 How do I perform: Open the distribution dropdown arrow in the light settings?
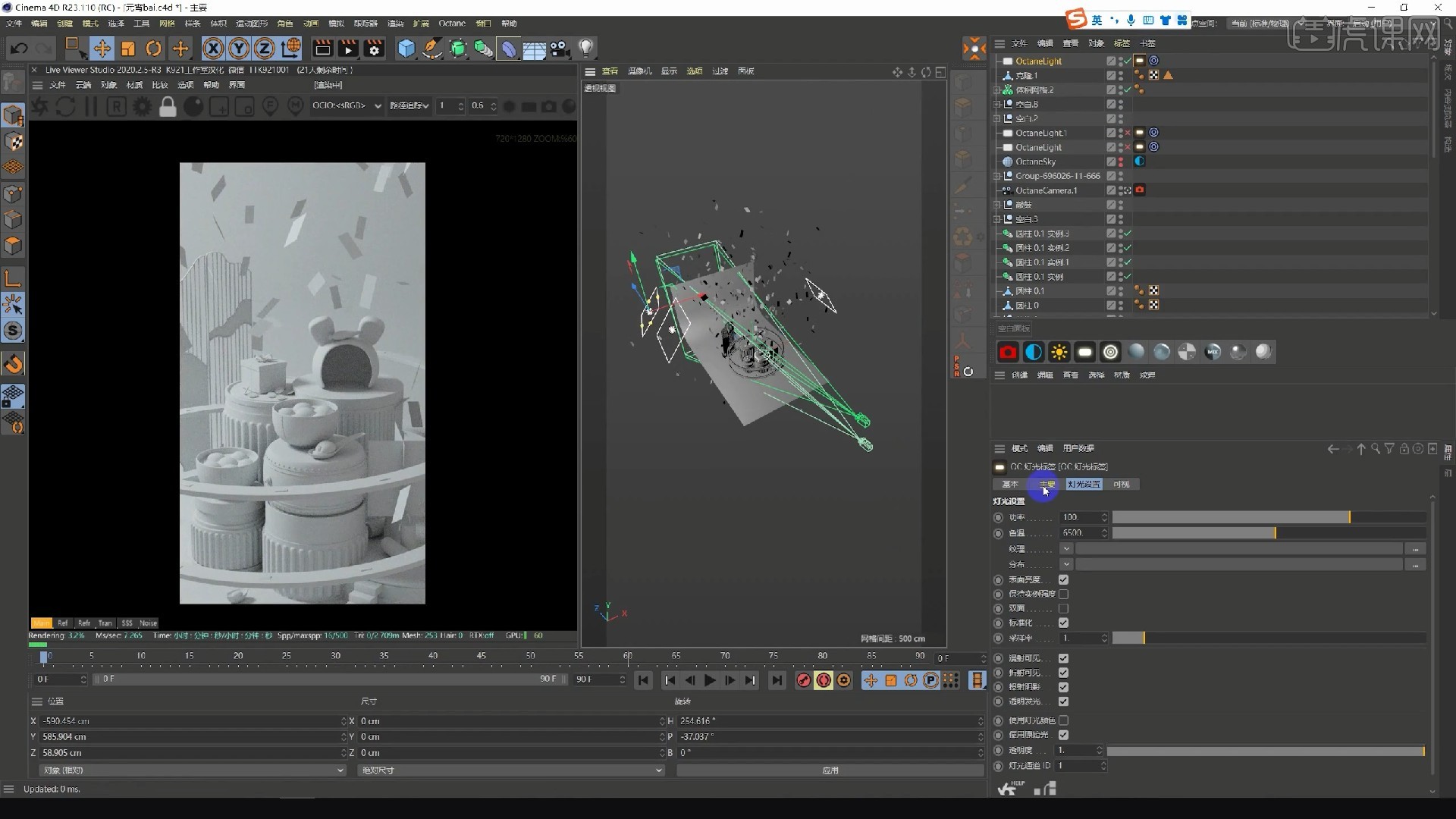tap(1066, 564)
